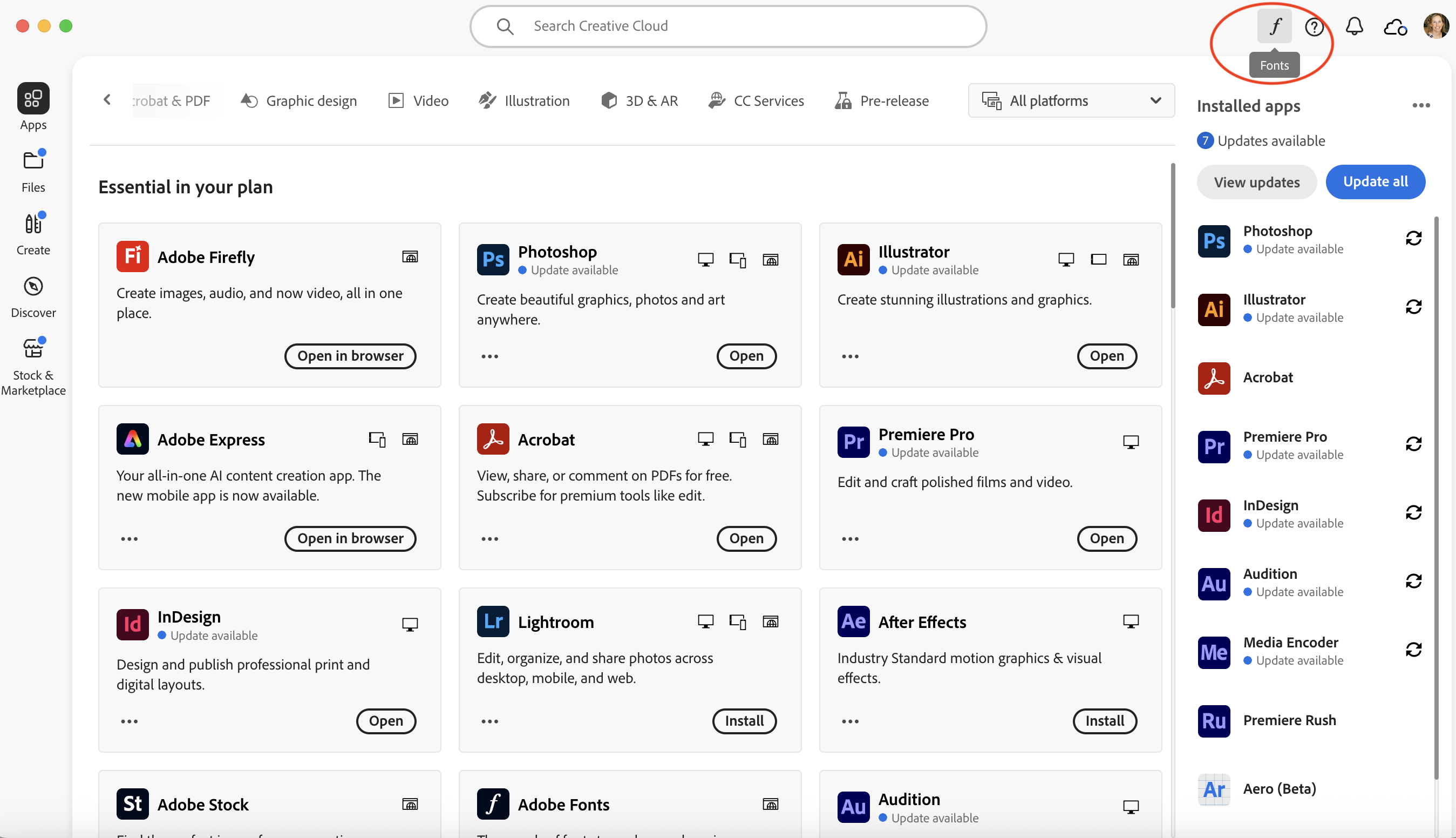Image resolution: width=1456 pixels, height=838 pixels.
Task: Open Acrobat from its card
Action: 746,539
